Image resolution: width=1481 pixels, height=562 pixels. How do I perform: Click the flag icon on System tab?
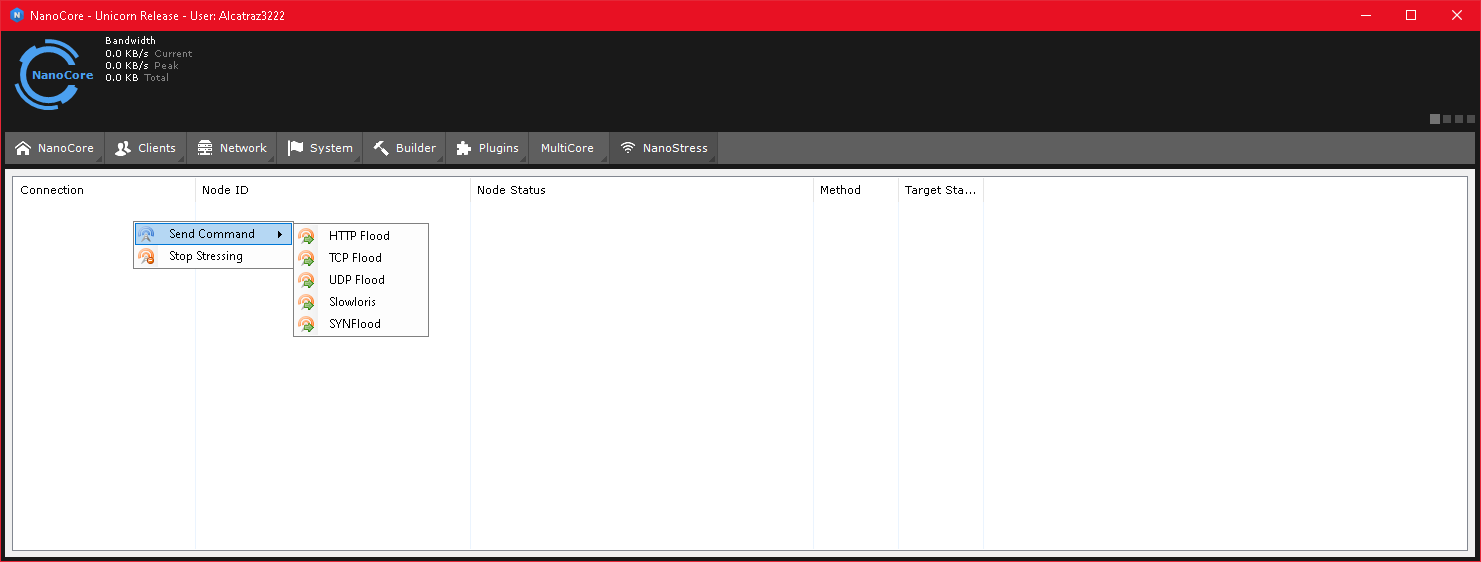295,148
